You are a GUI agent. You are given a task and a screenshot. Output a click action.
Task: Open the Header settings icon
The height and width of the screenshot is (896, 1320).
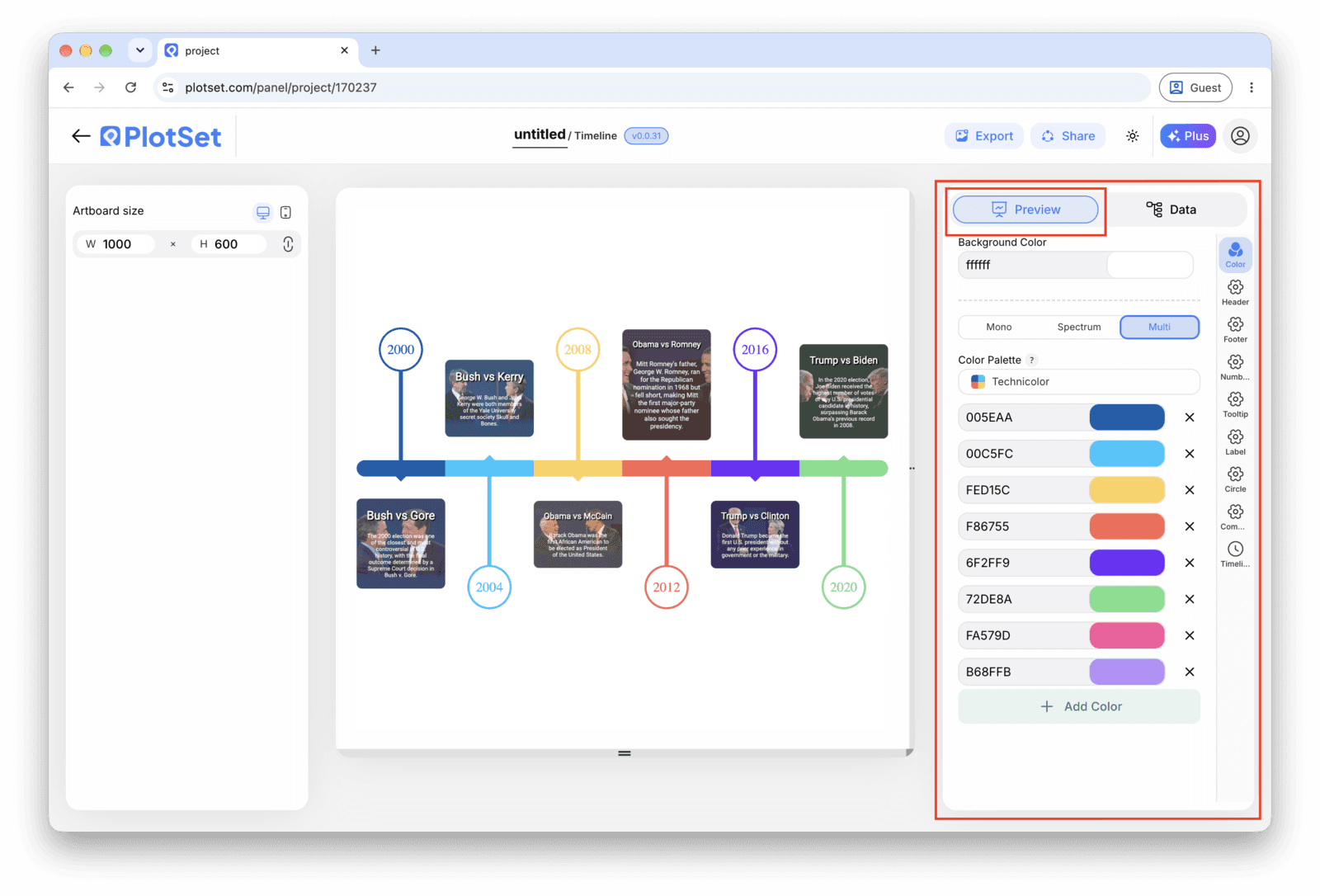pos(1235,292)
